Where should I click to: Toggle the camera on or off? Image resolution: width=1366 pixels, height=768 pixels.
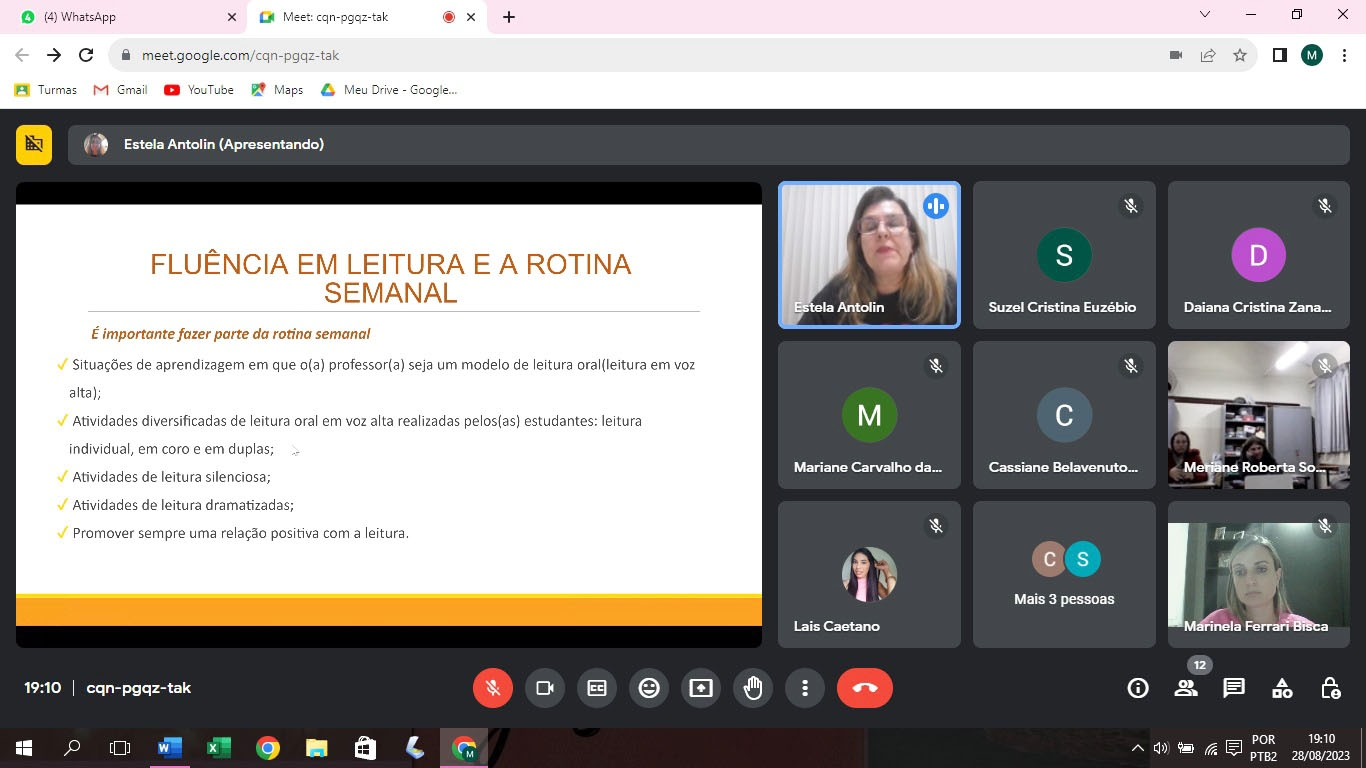(545, 688)
